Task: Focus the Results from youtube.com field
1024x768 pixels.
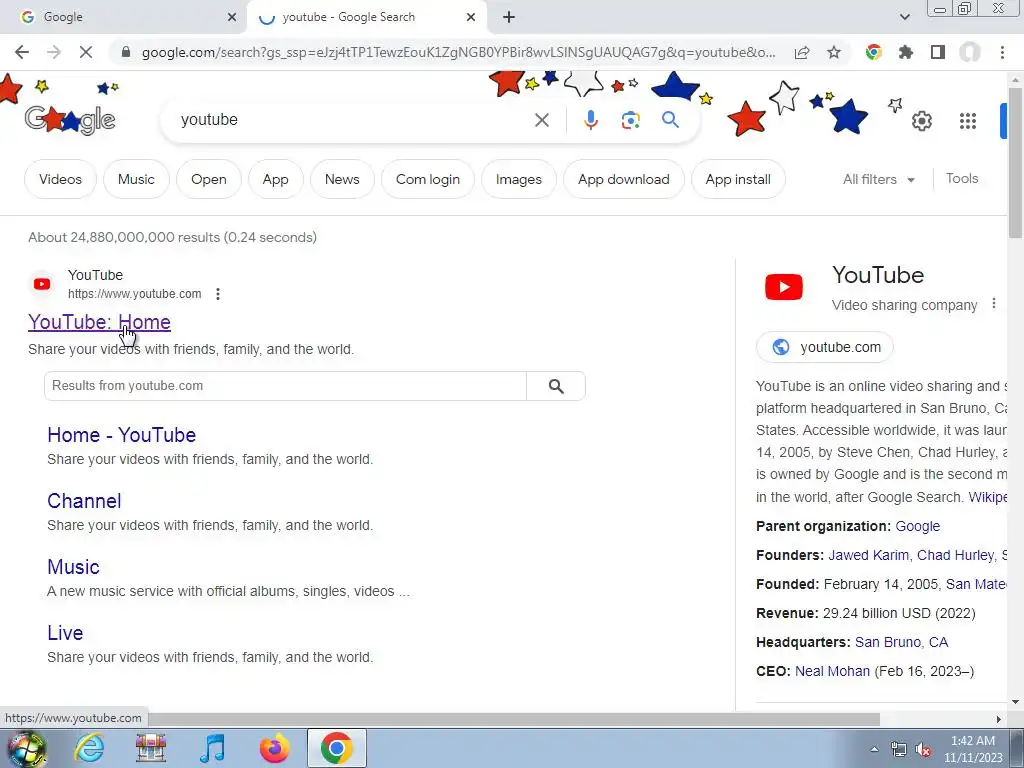Action: tap(285, 386)
